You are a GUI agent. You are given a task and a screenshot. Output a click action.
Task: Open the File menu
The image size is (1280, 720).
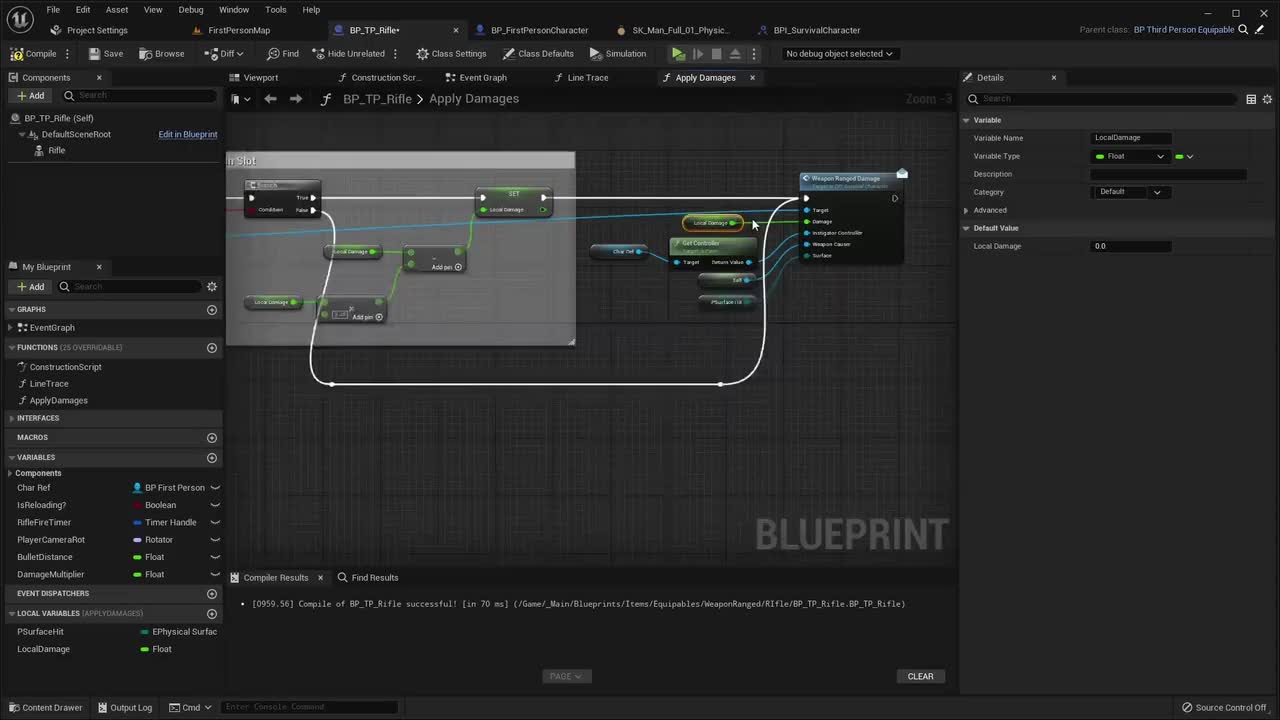(53, 10)
